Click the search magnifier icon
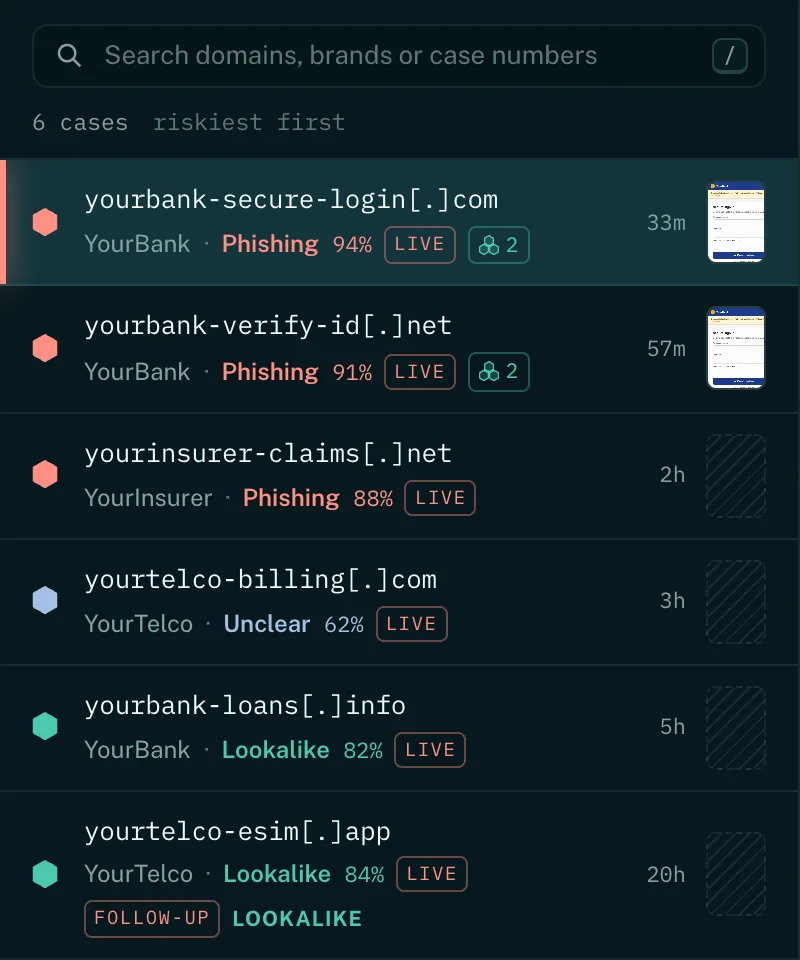The image size is (800, 960). pyautogui.click(x=69, y=56)
